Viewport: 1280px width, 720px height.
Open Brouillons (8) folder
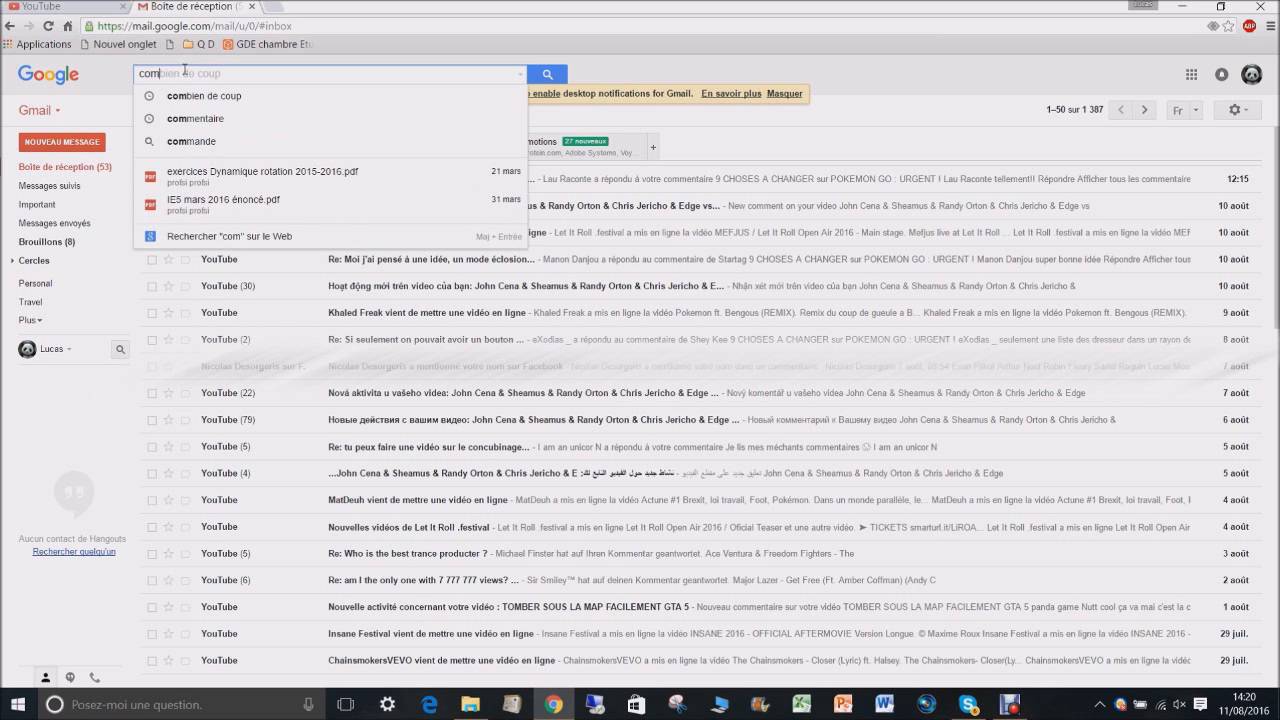tap(46, 242)
